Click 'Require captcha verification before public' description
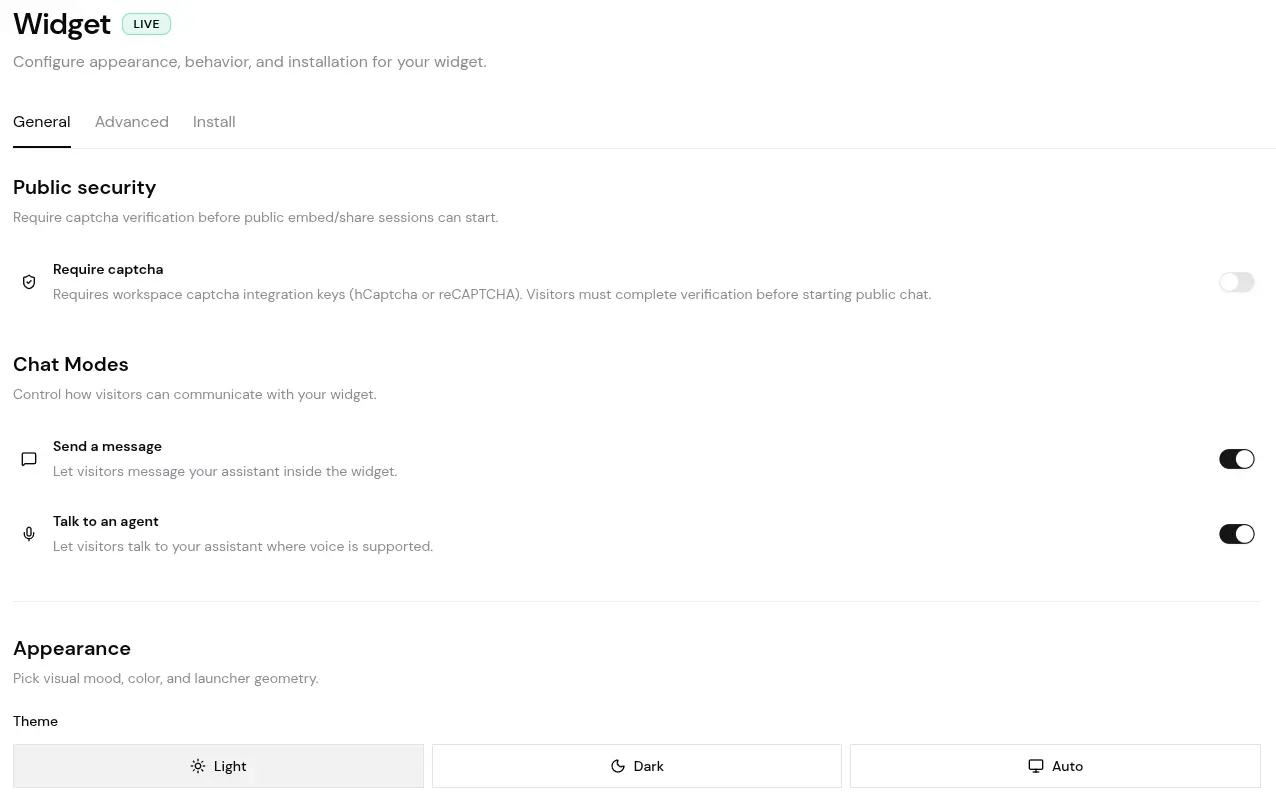Screen dimensions: 1276x799 (x=256, y=217)
